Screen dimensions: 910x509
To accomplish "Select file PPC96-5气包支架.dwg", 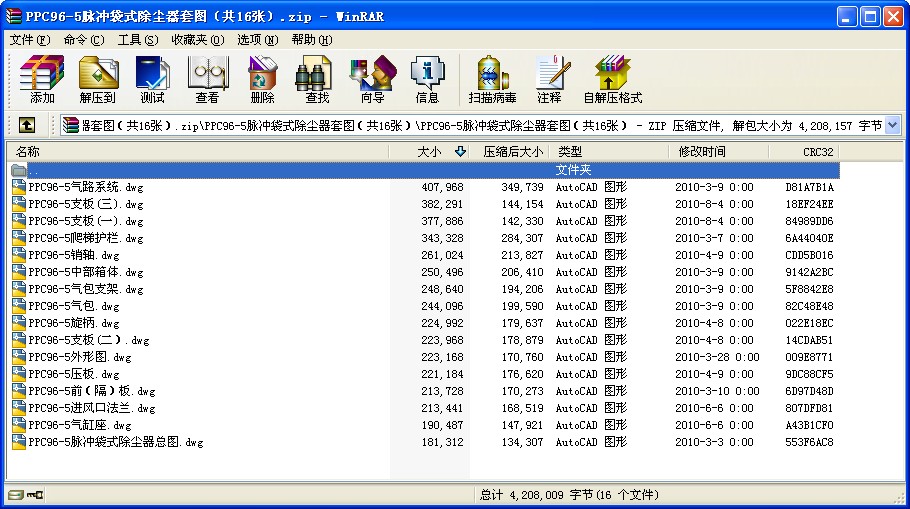I will (x=86, y=289).
